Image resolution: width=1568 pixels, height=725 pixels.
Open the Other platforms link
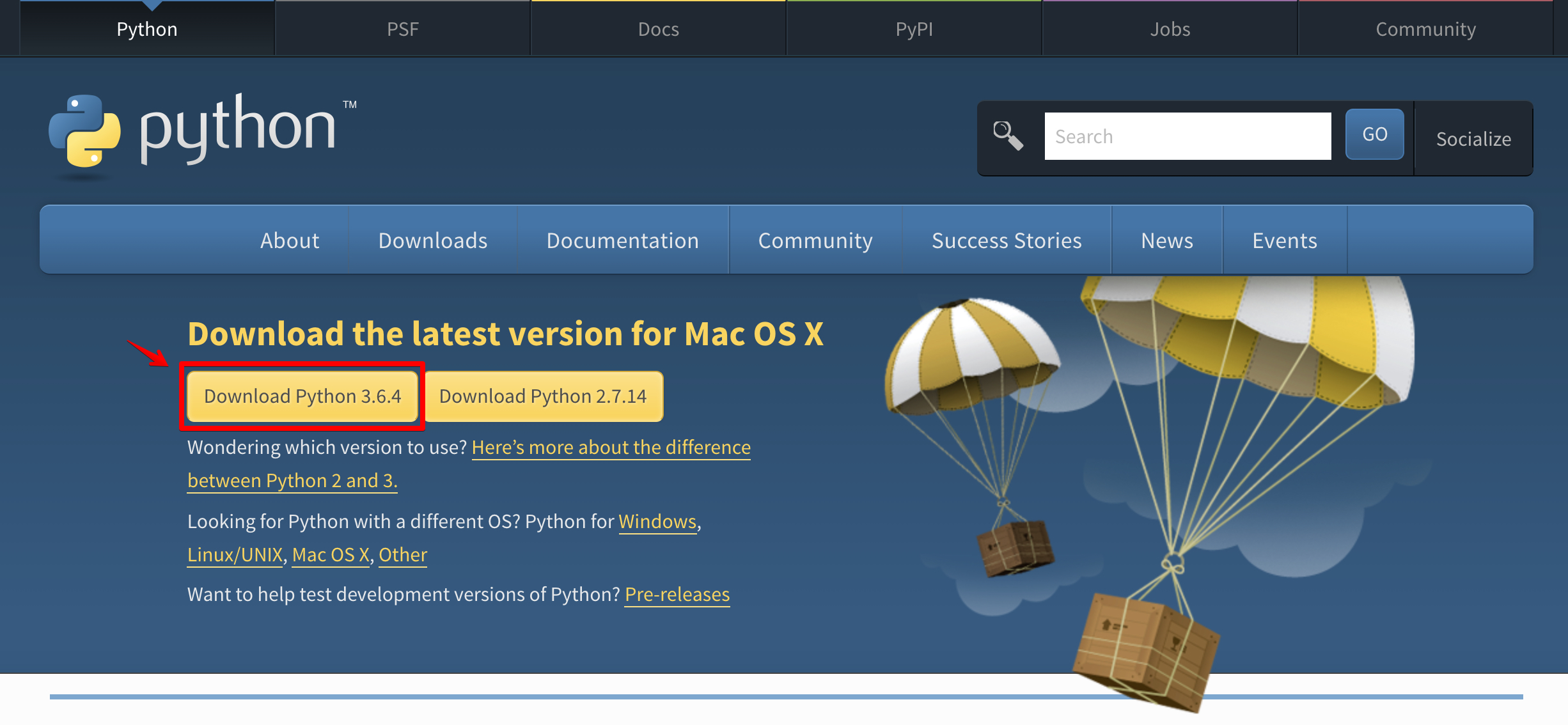click(x=403, y=555)
